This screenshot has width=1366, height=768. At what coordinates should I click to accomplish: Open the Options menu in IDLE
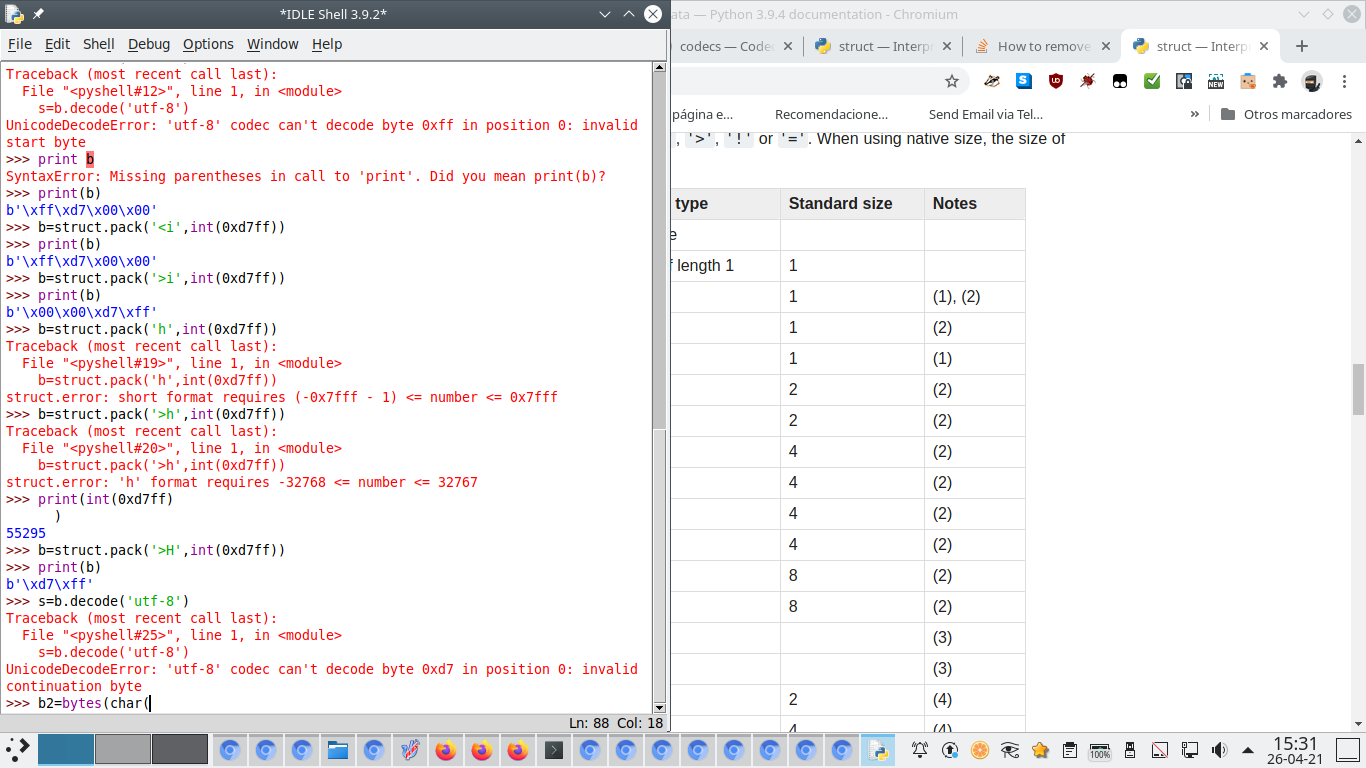[208, 44]
